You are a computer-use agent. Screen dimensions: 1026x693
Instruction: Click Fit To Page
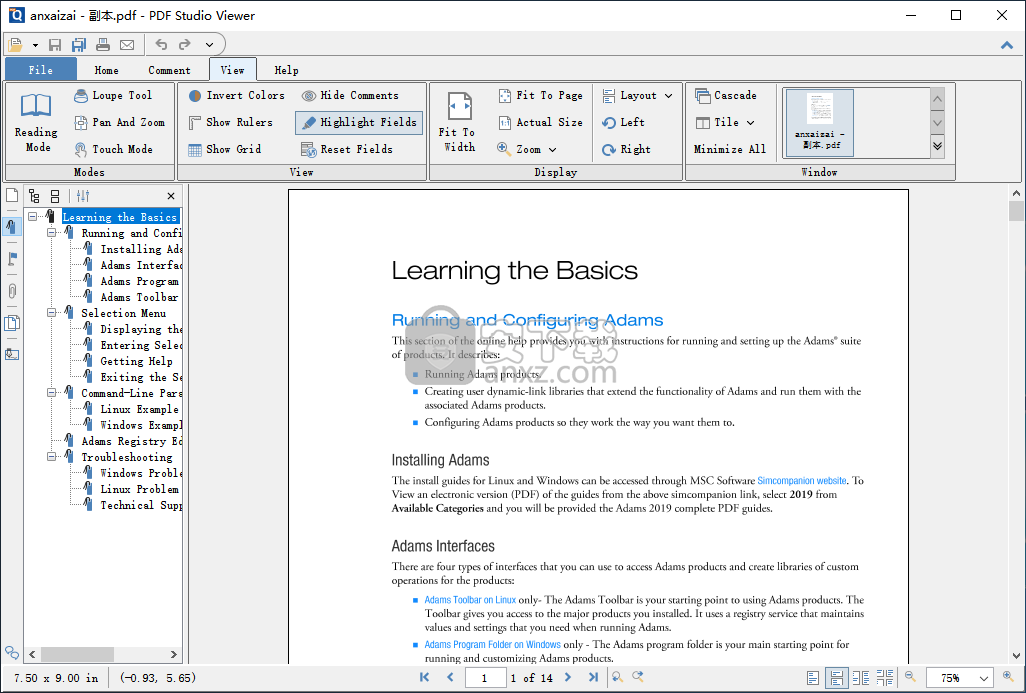(540, 96)
